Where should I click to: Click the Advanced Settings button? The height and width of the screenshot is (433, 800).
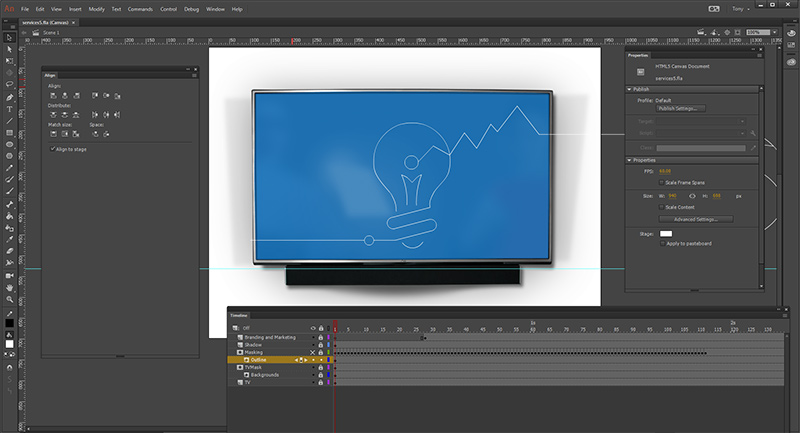pos(696,219)
